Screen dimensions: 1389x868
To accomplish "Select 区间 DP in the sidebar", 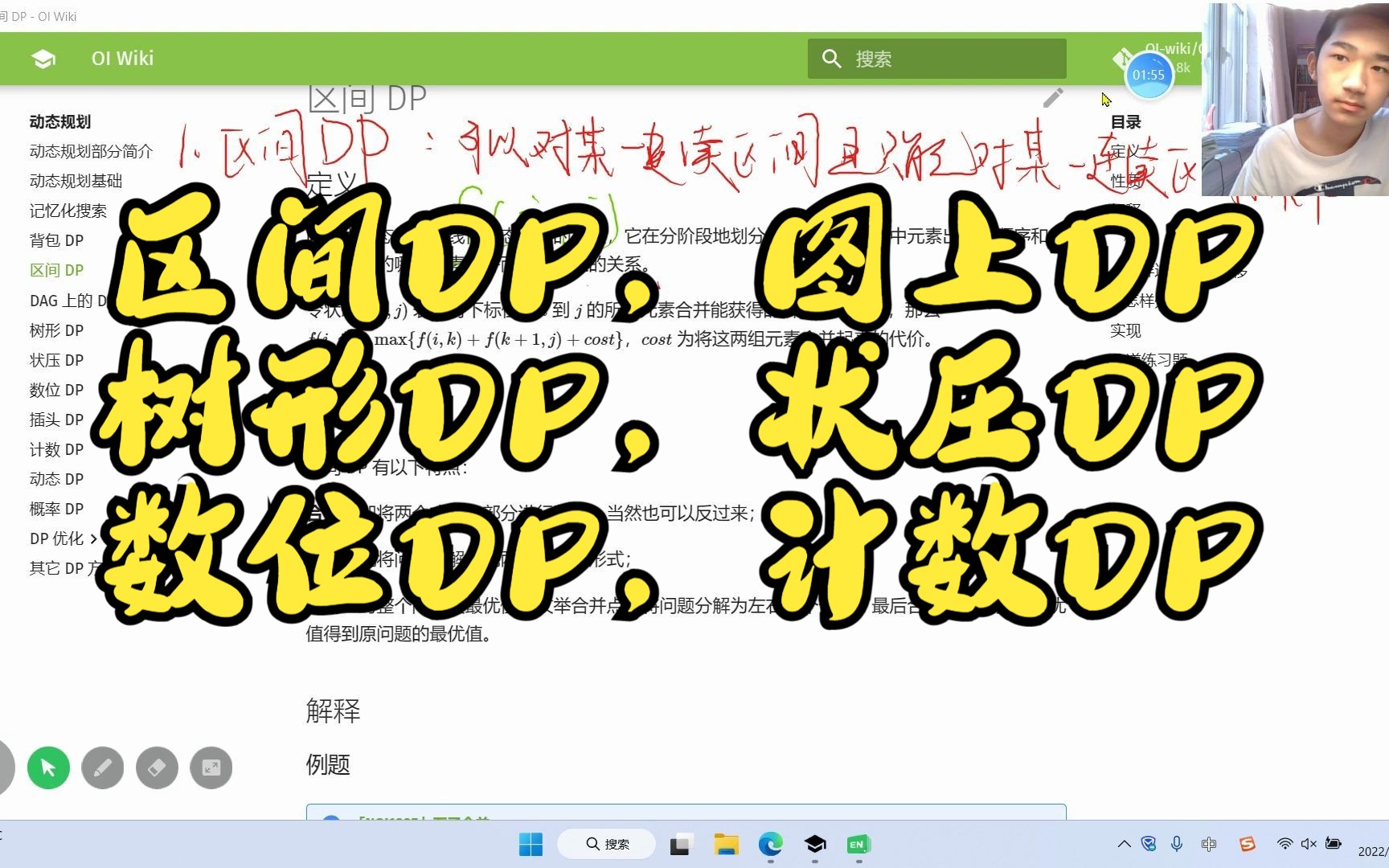I will click(x=56, y=270).
